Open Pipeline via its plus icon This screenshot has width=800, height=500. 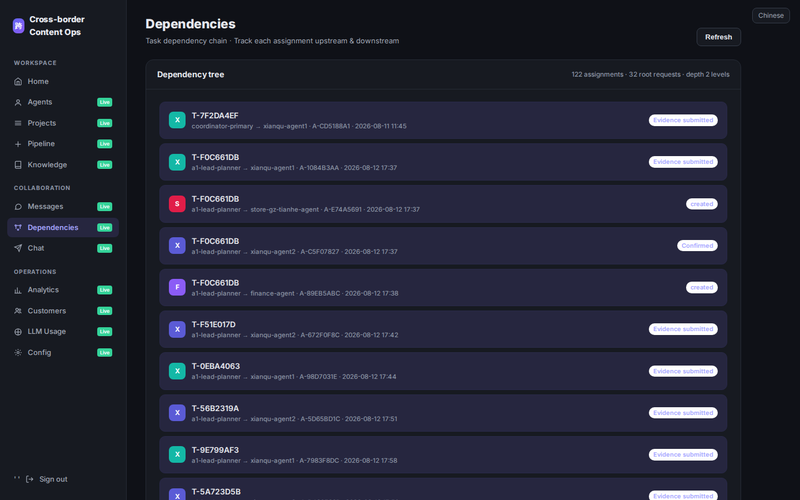[18, 144]
